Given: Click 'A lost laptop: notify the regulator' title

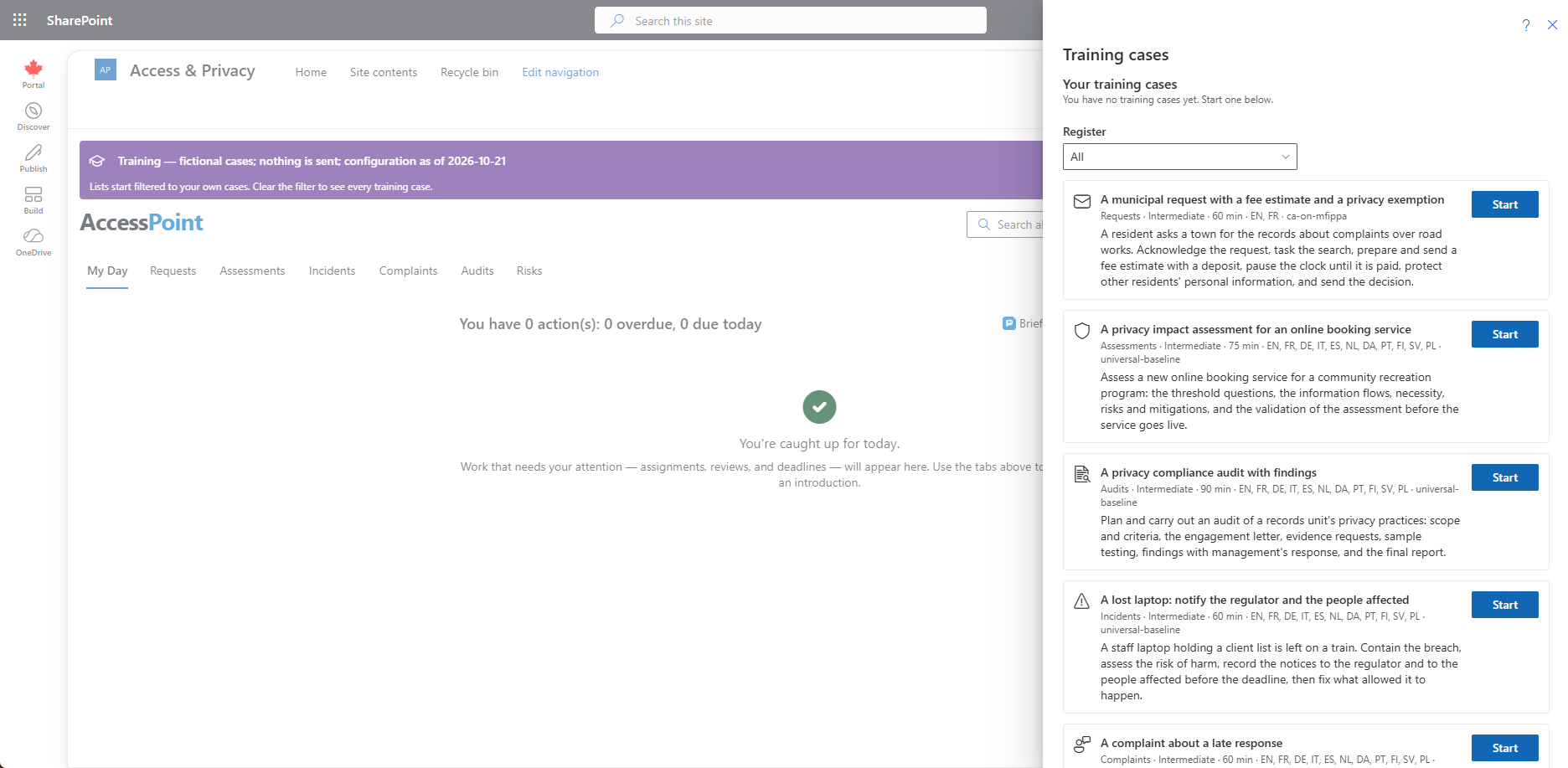Looking at the screenshot, I should [1255, 600].
